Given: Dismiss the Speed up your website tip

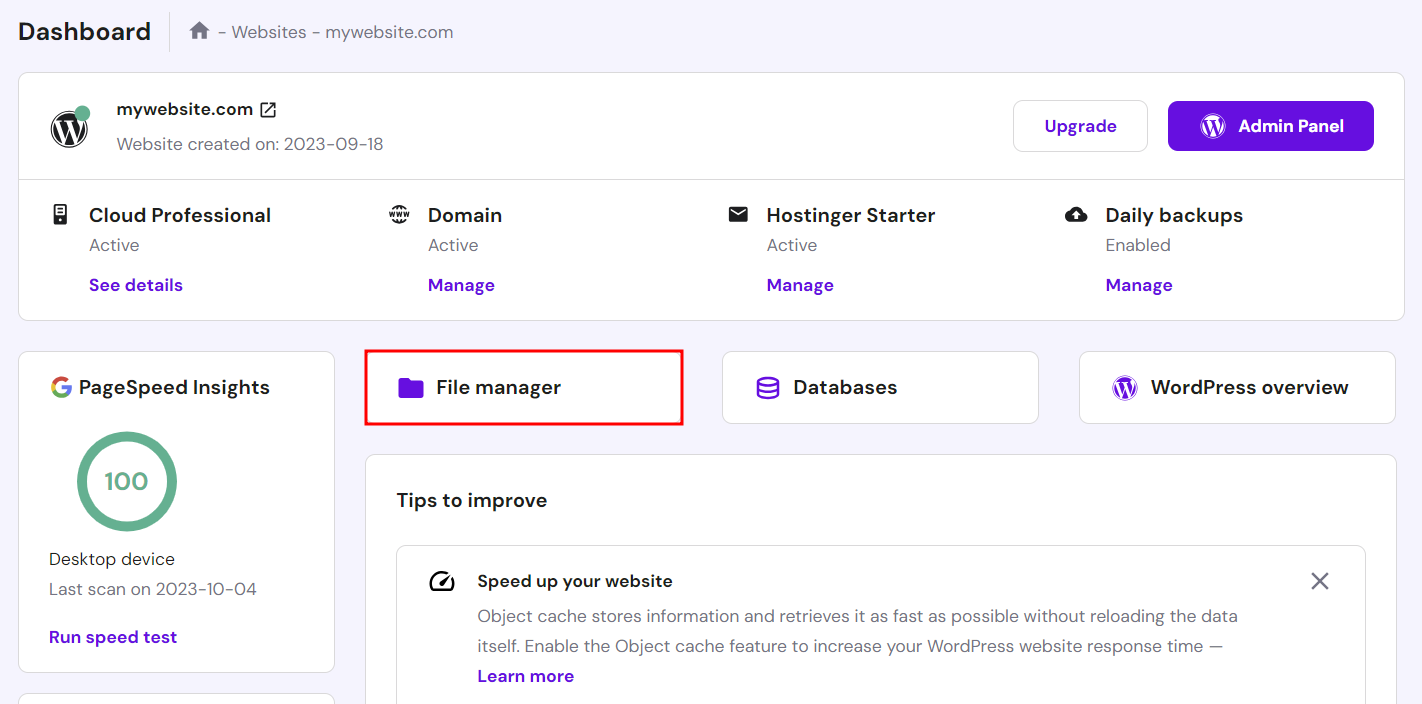Looking at the screenshot, I should [x=1319, y=580].
